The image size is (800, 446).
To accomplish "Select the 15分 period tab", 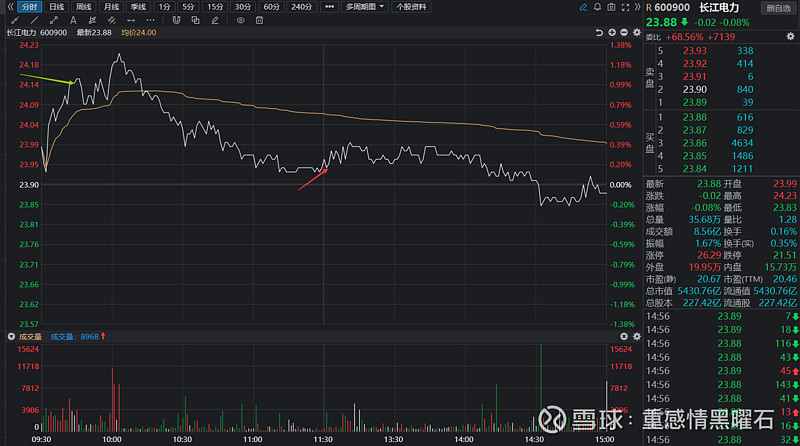I will click(x=215, y=7).
